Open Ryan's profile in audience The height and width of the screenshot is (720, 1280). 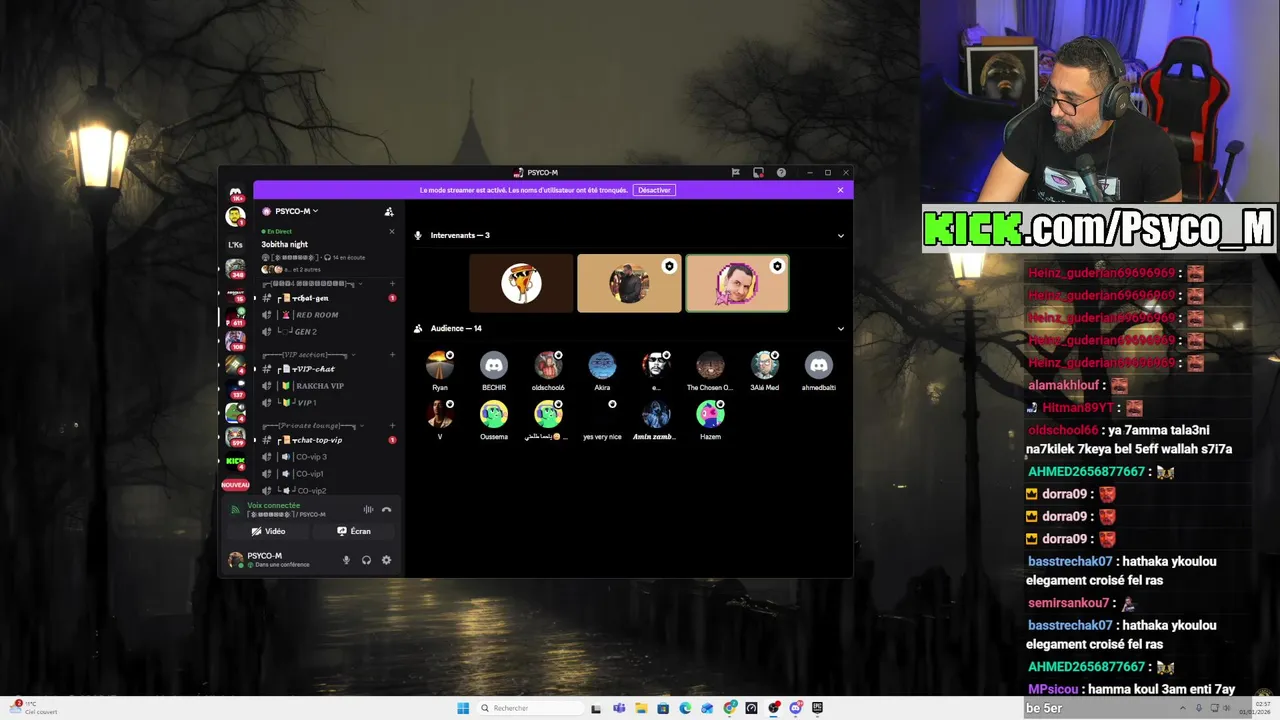[440, 365]
